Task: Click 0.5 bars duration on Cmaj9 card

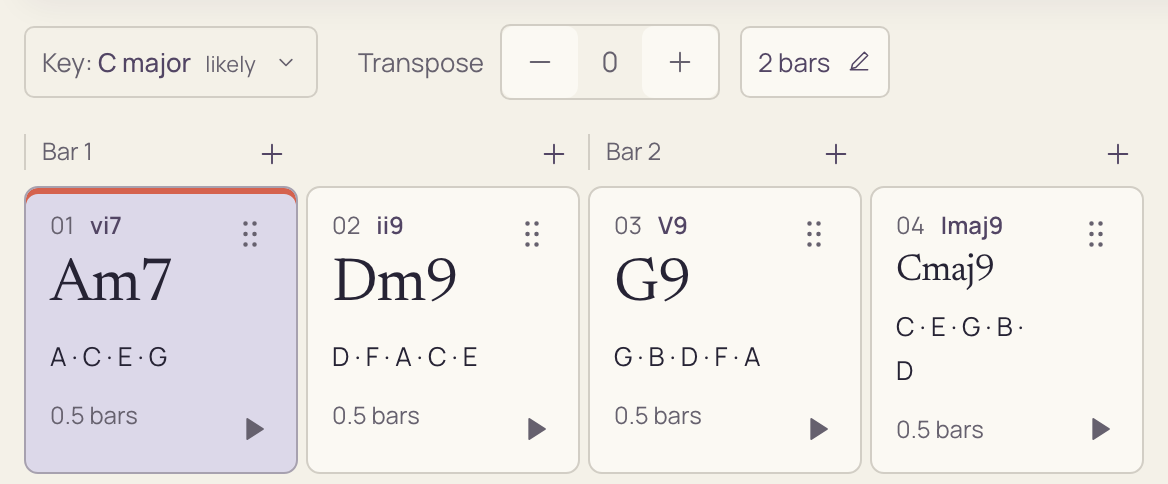Action: pyautogui.click(x=940, y=430)
